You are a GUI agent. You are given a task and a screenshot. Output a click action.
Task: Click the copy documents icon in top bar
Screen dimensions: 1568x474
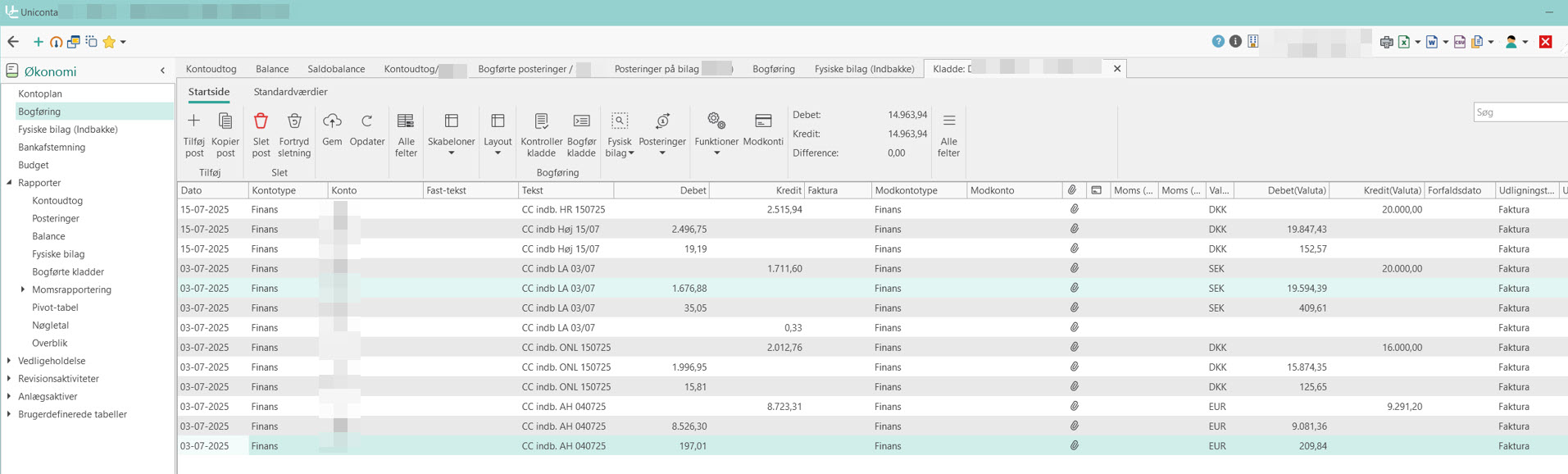[1478, 42]
